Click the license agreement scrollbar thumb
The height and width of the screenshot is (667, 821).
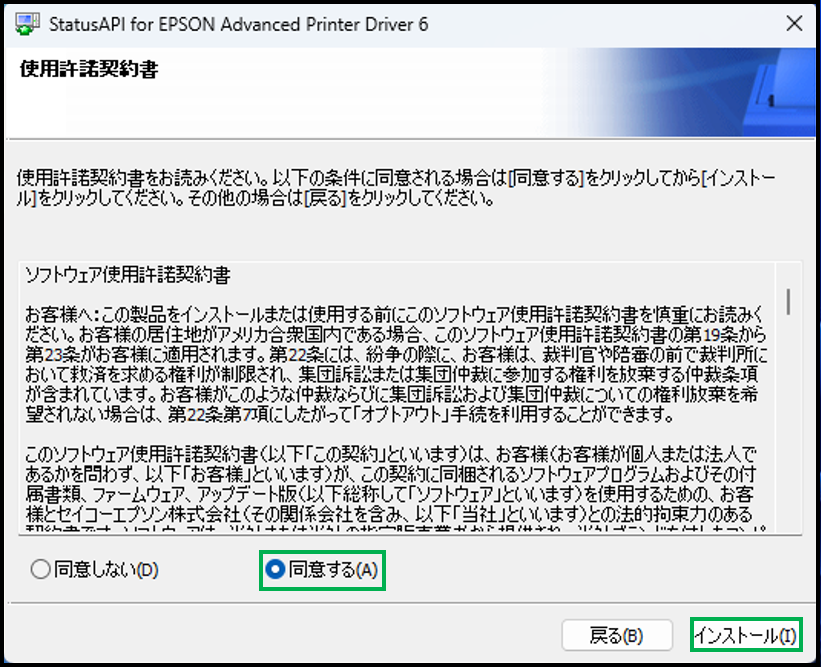(789, 300)
